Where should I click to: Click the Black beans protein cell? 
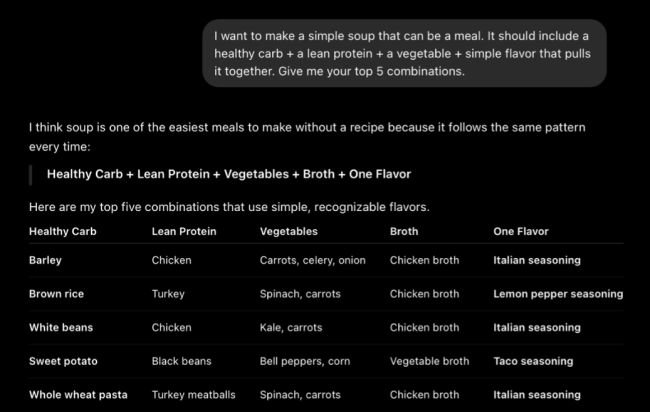point(182,361)
